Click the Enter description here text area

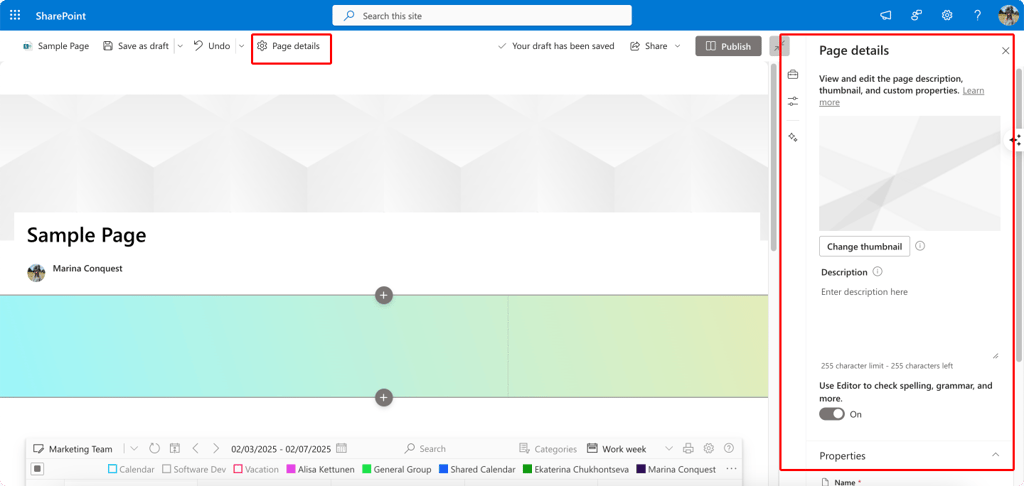pyautogui.click(x=909, y=321)
